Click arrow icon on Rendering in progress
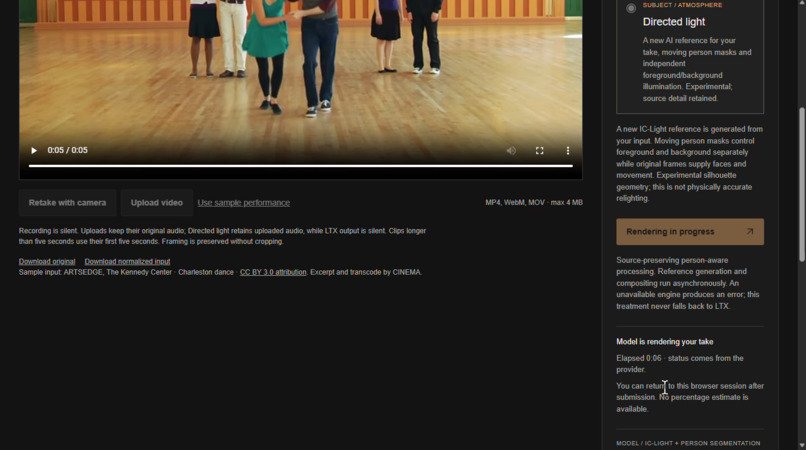The width and height of the screenshot is (806, 450). coord(750,232)
